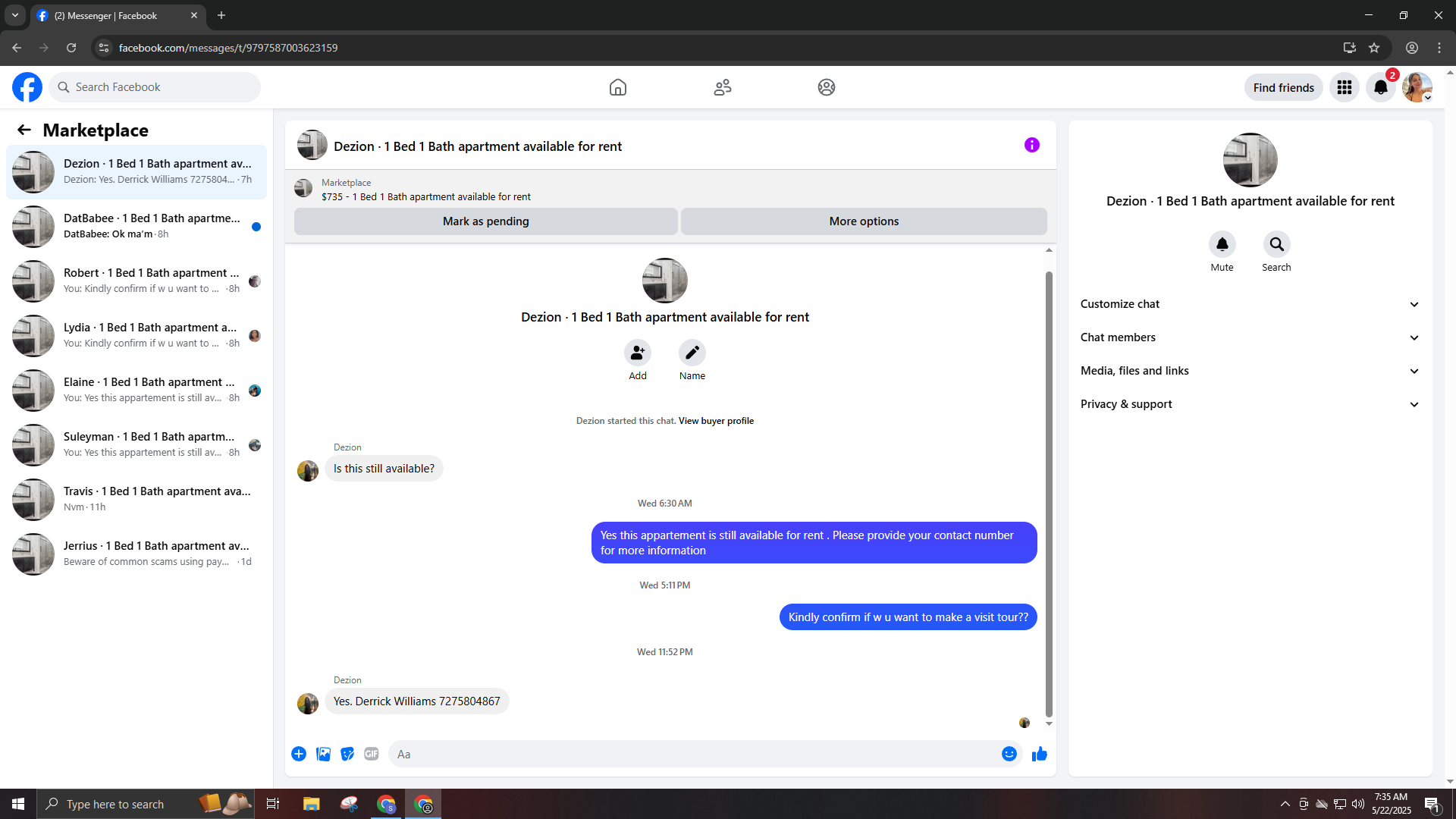The width and height of the screenshot is (1456, 819).
Task: Open the DatBabee conversation
Action: pos(136,227)
